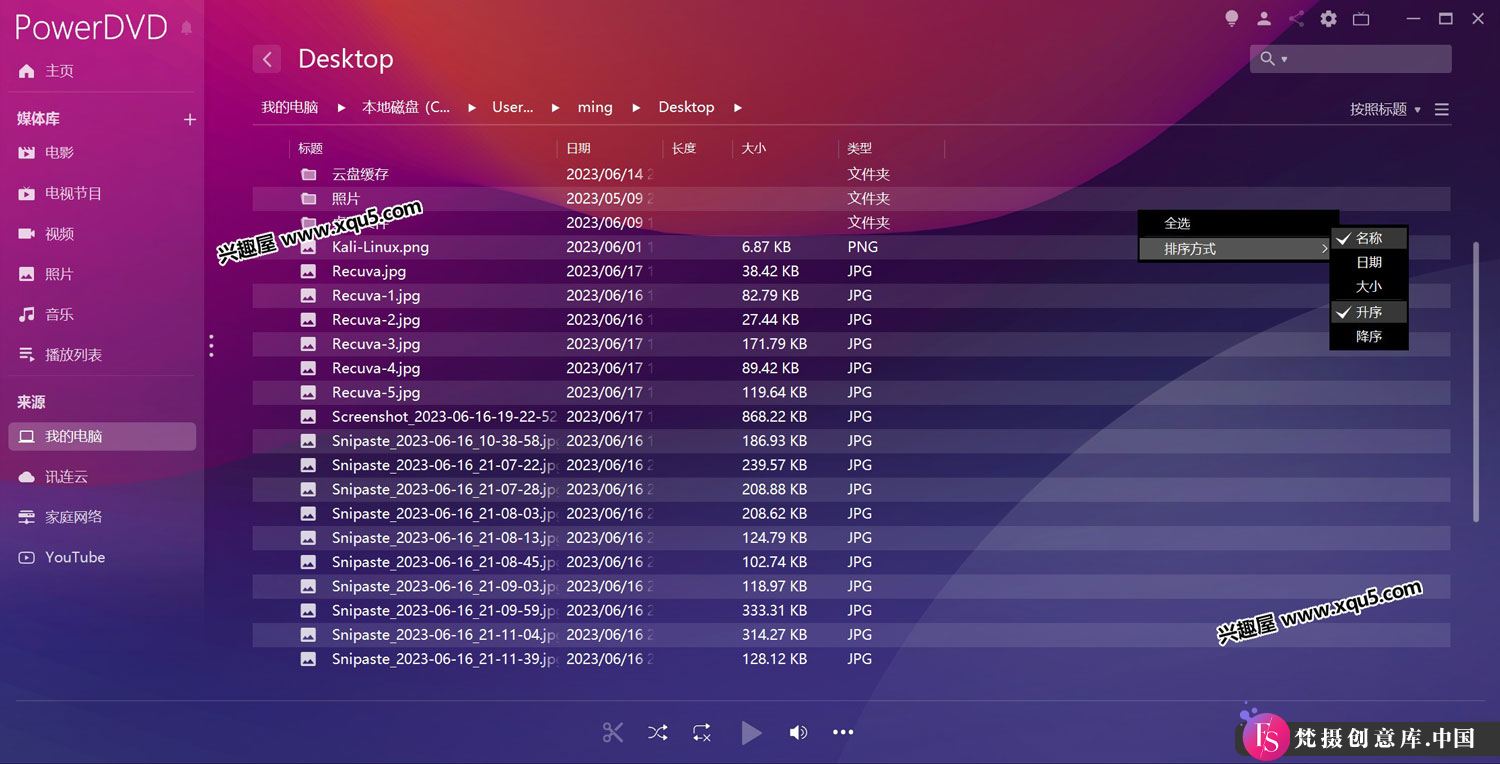Select Screenshot_2023-06-16-19-22-52 file
The width and height of the screenshot is (1500, 764).
[851, 416]
